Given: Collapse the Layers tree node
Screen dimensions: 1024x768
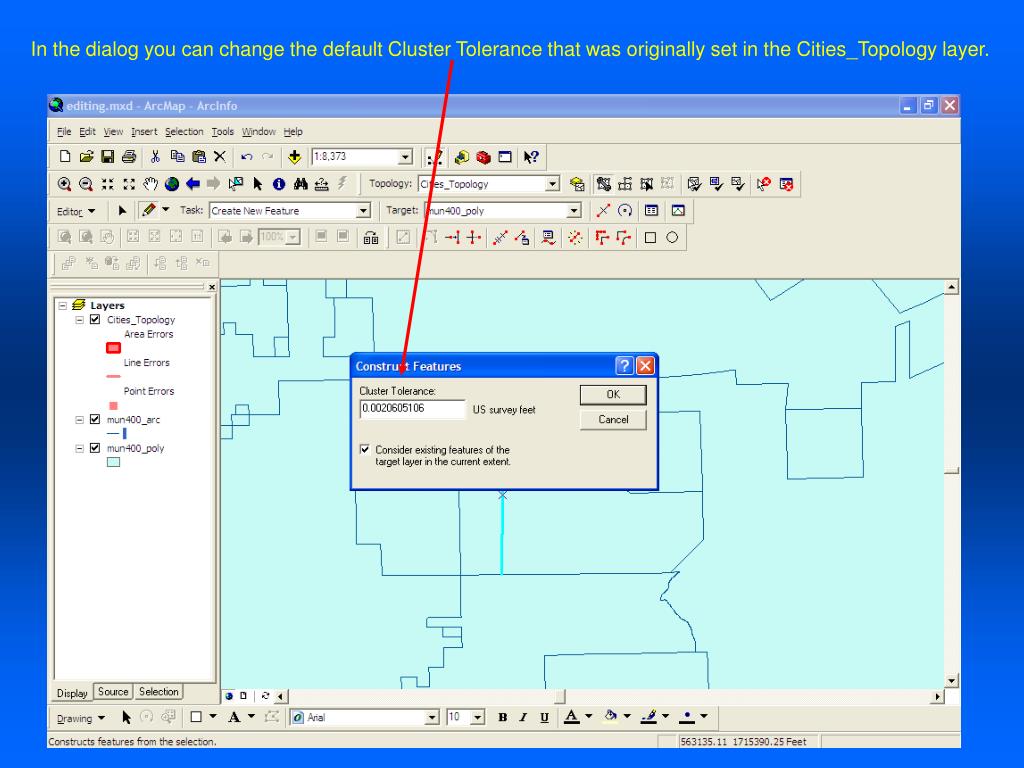Looking at the screenshot, I should pyautogui.click(x=63, y=305).
